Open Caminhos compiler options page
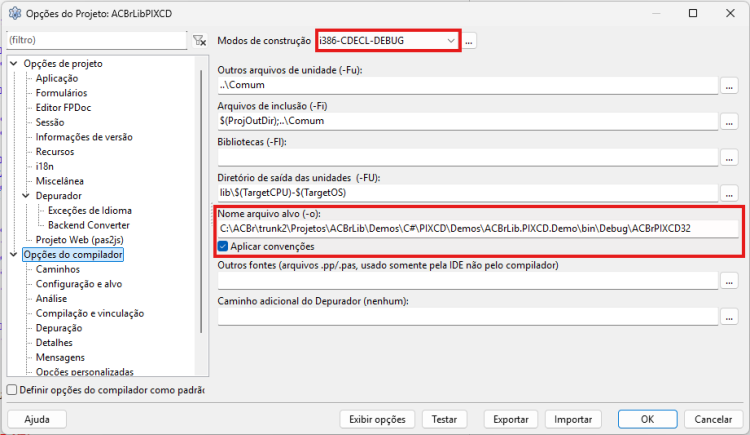Screen dimensions: 750x435 click(x=57, y=269)
